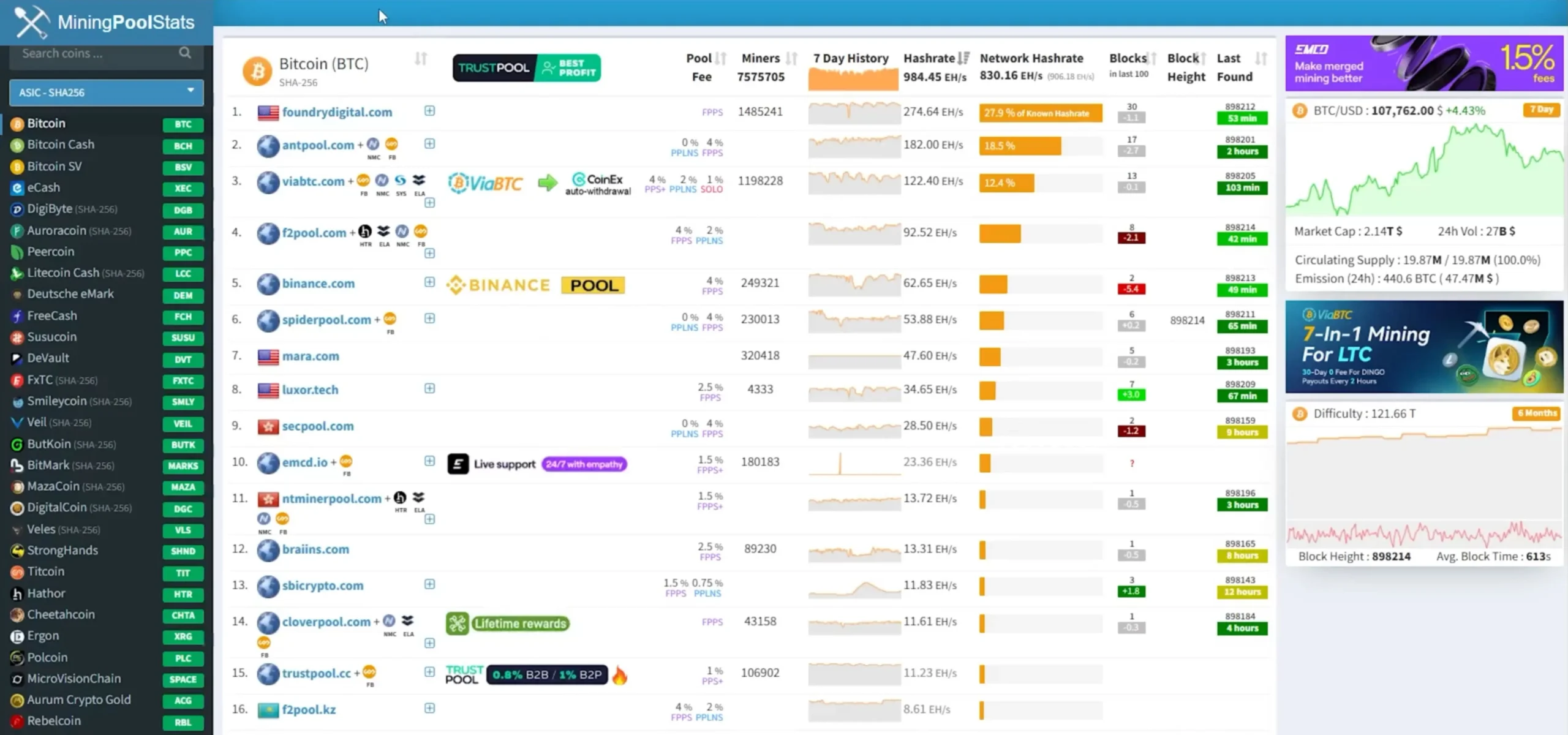Click the Hathor merged coin icon beside f2pool.com
The height and width of the screenshot is (735, 1568).
(x=365, y=232)
